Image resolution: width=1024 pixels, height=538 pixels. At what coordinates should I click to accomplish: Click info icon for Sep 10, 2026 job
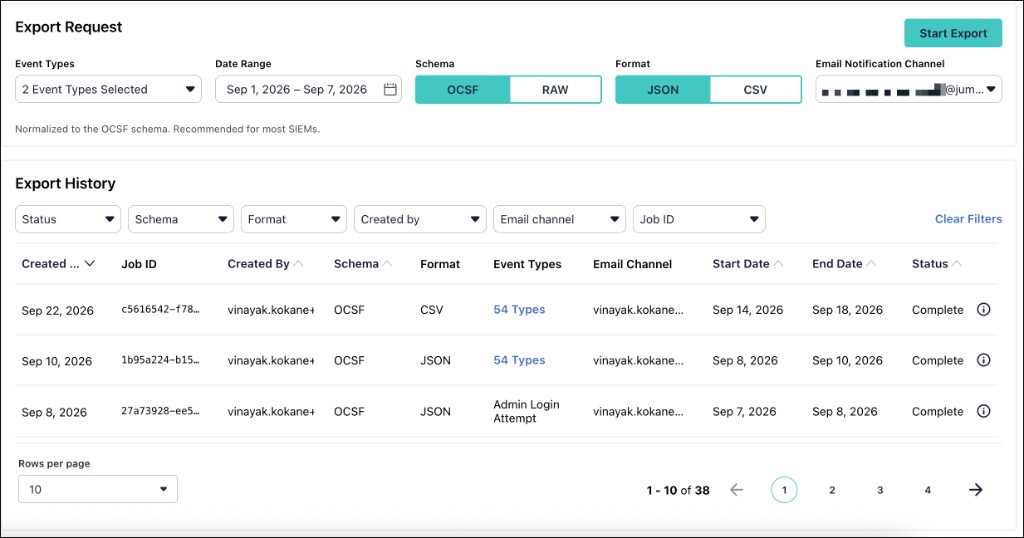(x=984, y=360)
